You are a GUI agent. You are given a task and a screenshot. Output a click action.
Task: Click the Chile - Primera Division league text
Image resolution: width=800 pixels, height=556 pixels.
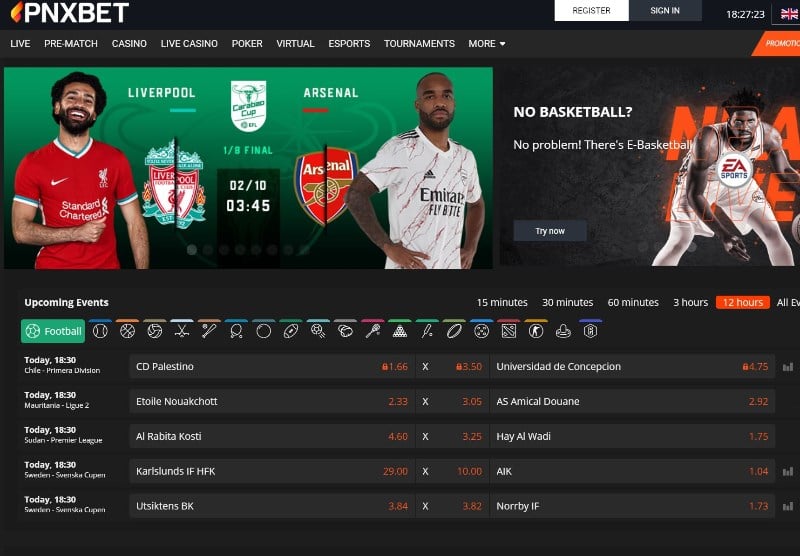click(x=62, y=370)
